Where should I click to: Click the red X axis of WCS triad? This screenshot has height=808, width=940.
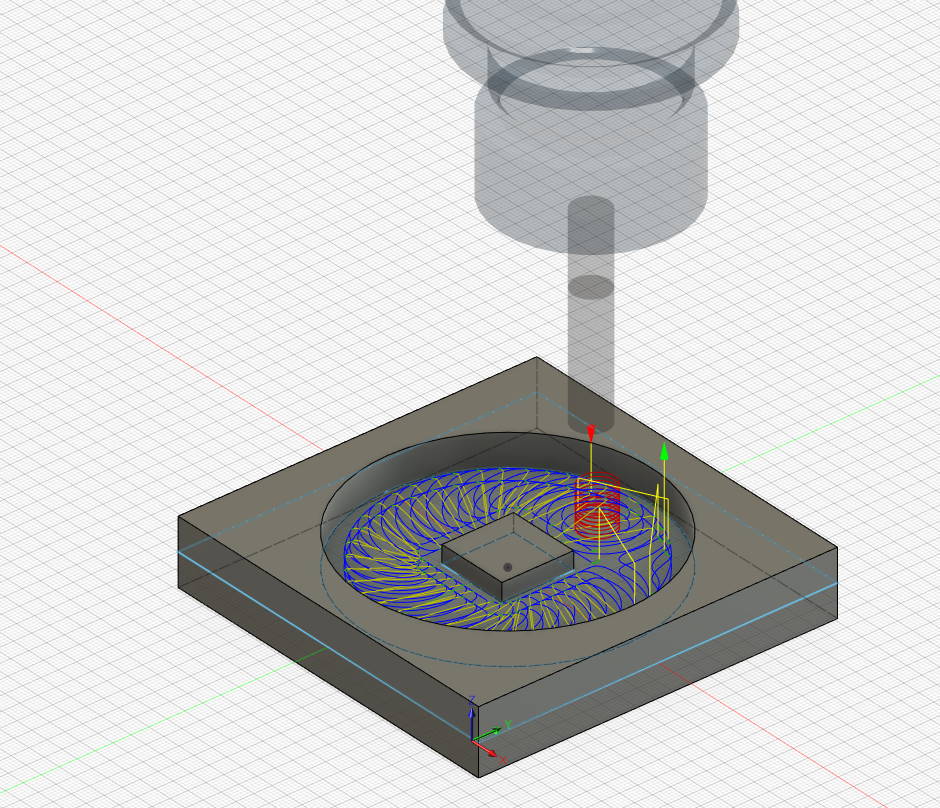click(487, 750)
